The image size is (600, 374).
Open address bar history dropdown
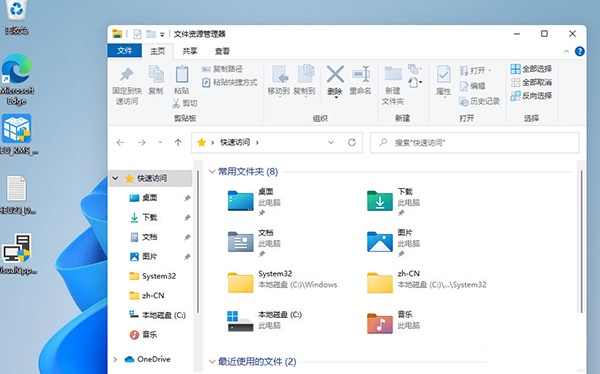click(x=331, y=142)
